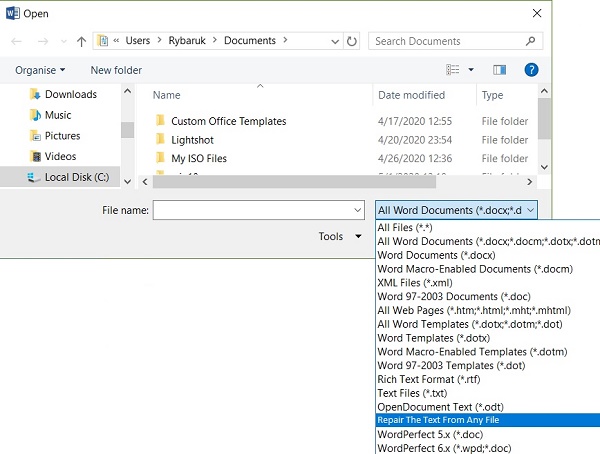Collapse the file type combo box
This screenshot has width=600, height=454.
530,210
